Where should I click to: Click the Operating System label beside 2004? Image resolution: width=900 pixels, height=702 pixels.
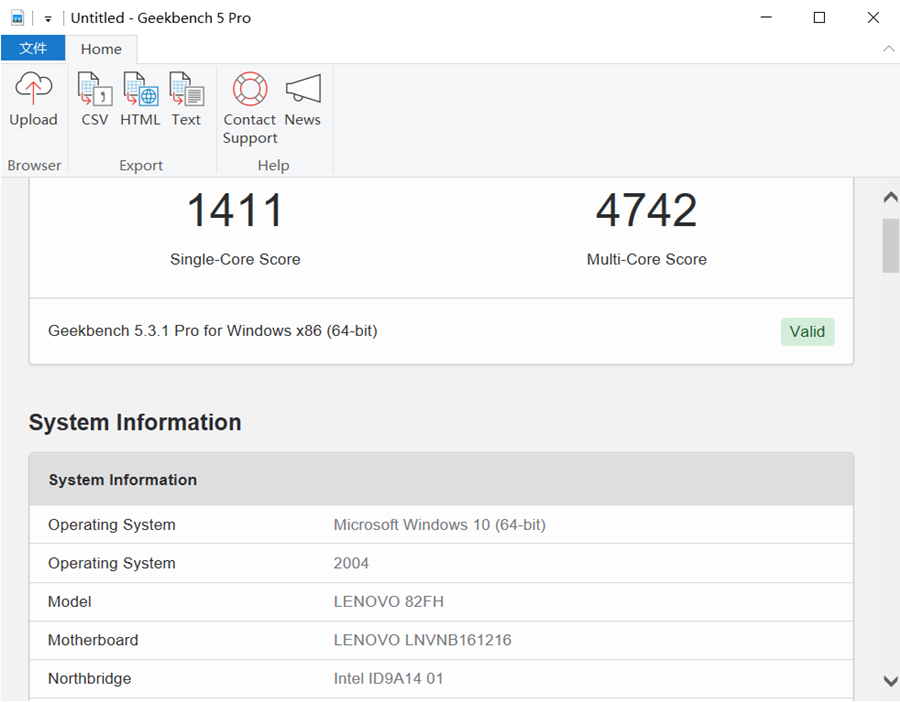pos(112,563)
